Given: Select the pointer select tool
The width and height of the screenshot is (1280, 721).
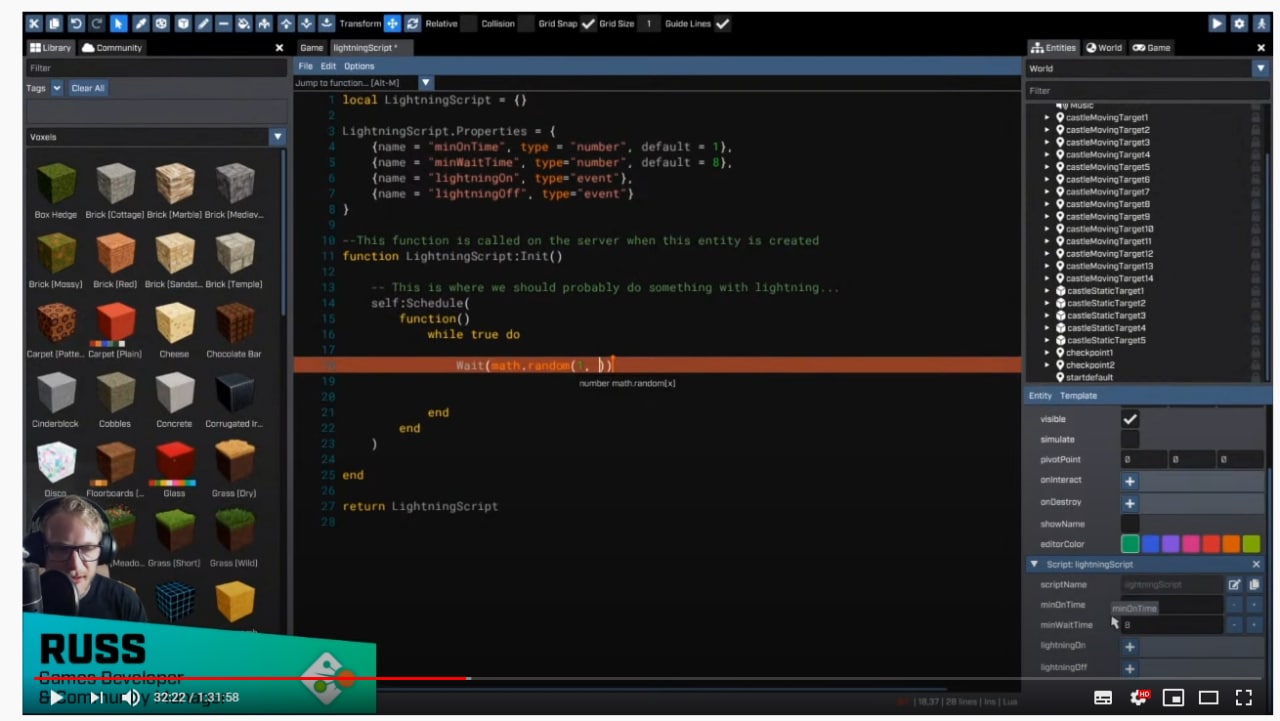Looking at the screenshot, I should pos(119,23).
